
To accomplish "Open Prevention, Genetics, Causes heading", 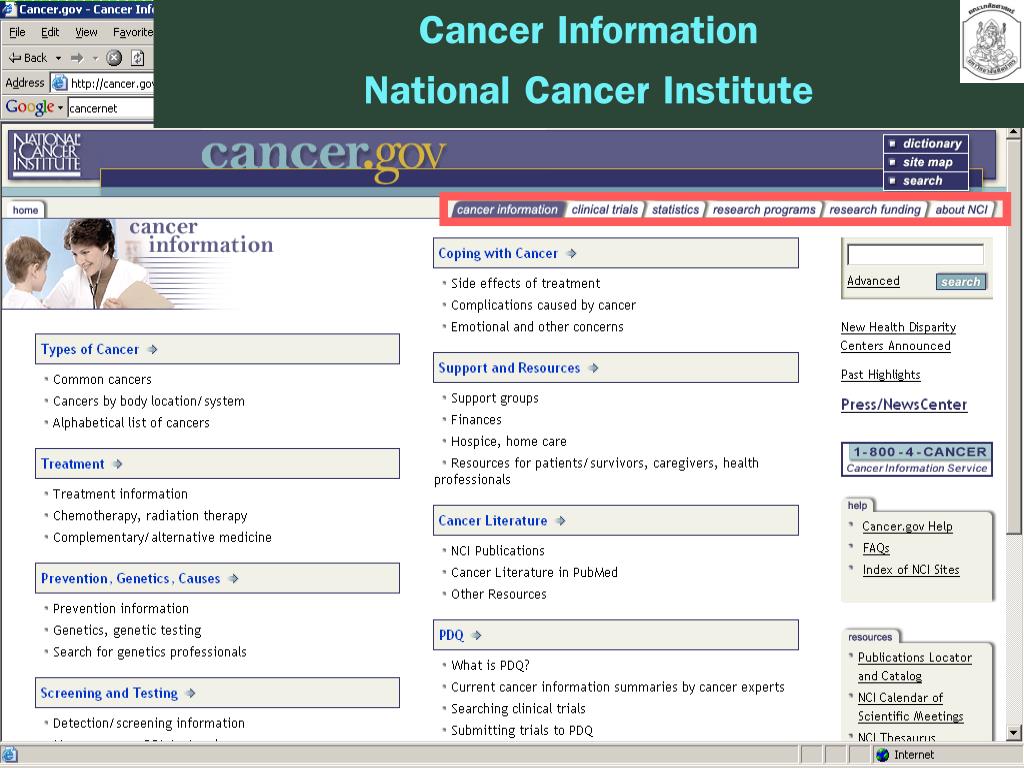I will click(131, 579).
